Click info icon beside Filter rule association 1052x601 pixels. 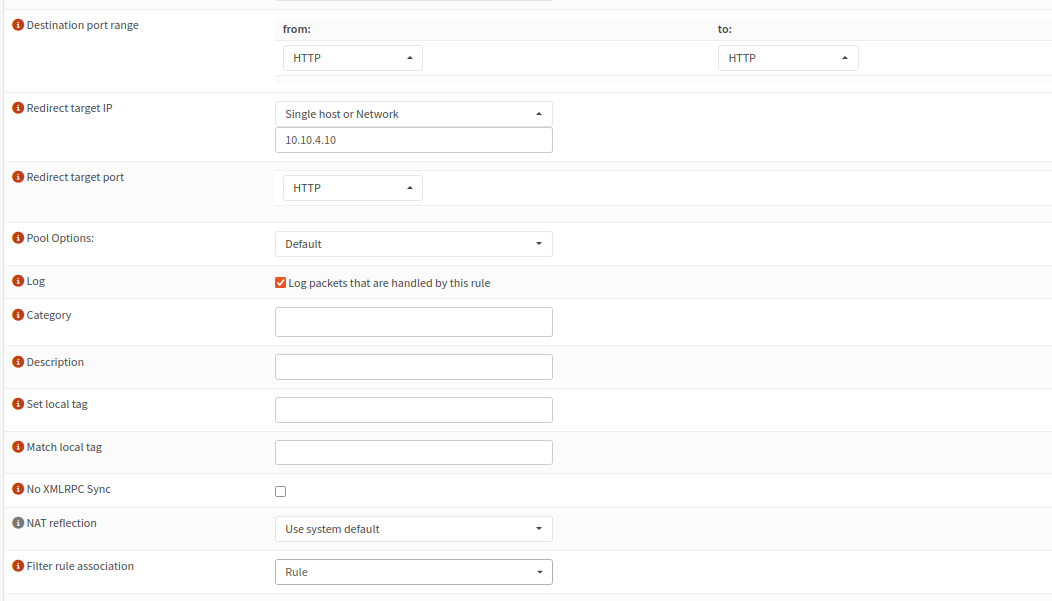click(18, 566)
